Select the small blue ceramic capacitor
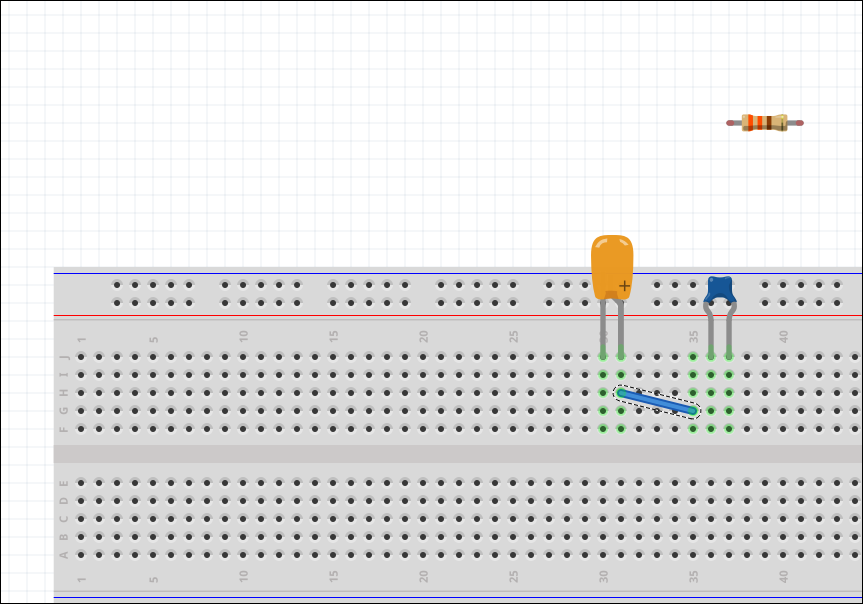The image size is (863, 604). point(720,290)
